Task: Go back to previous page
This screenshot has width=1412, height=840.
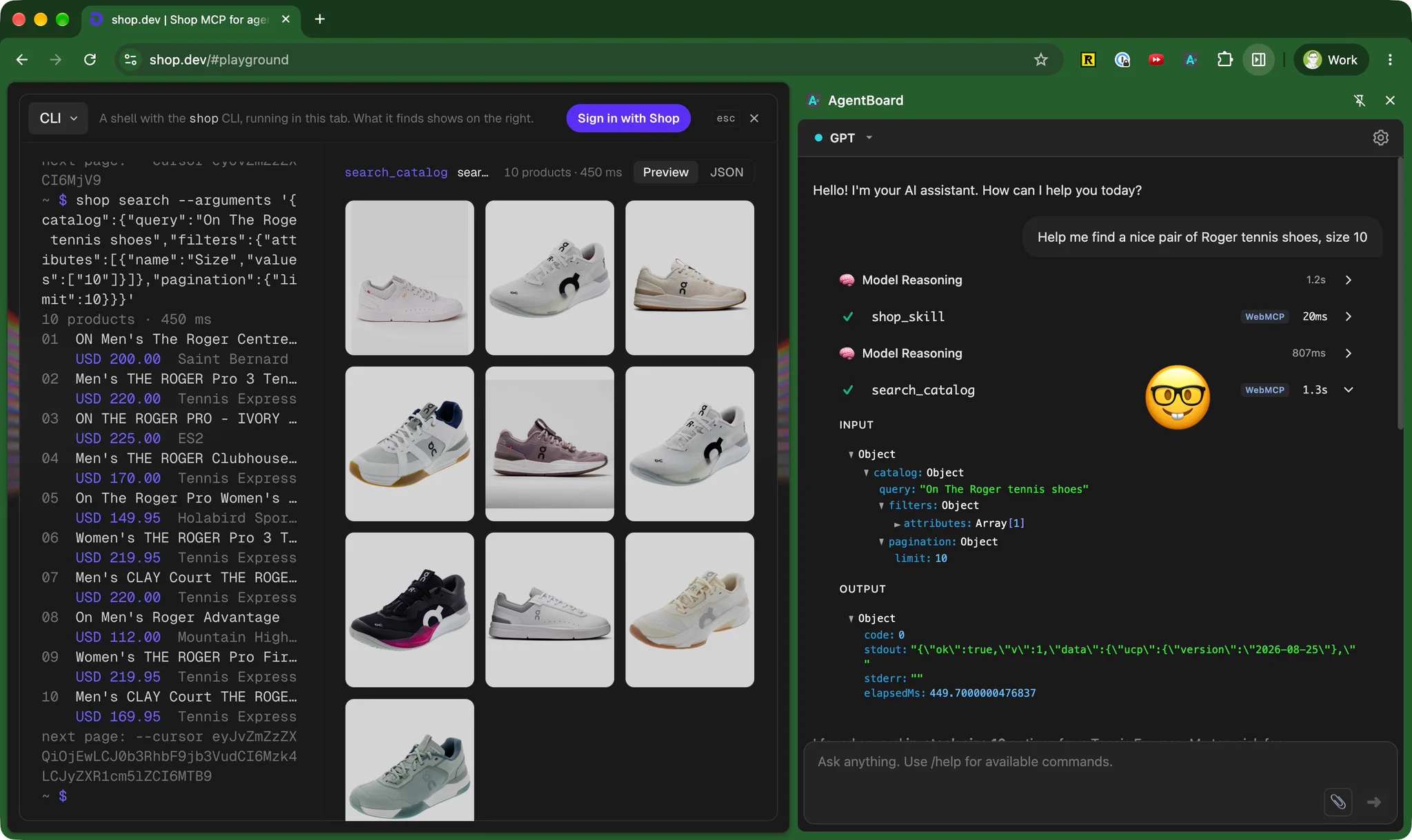Action: (22, 60)
